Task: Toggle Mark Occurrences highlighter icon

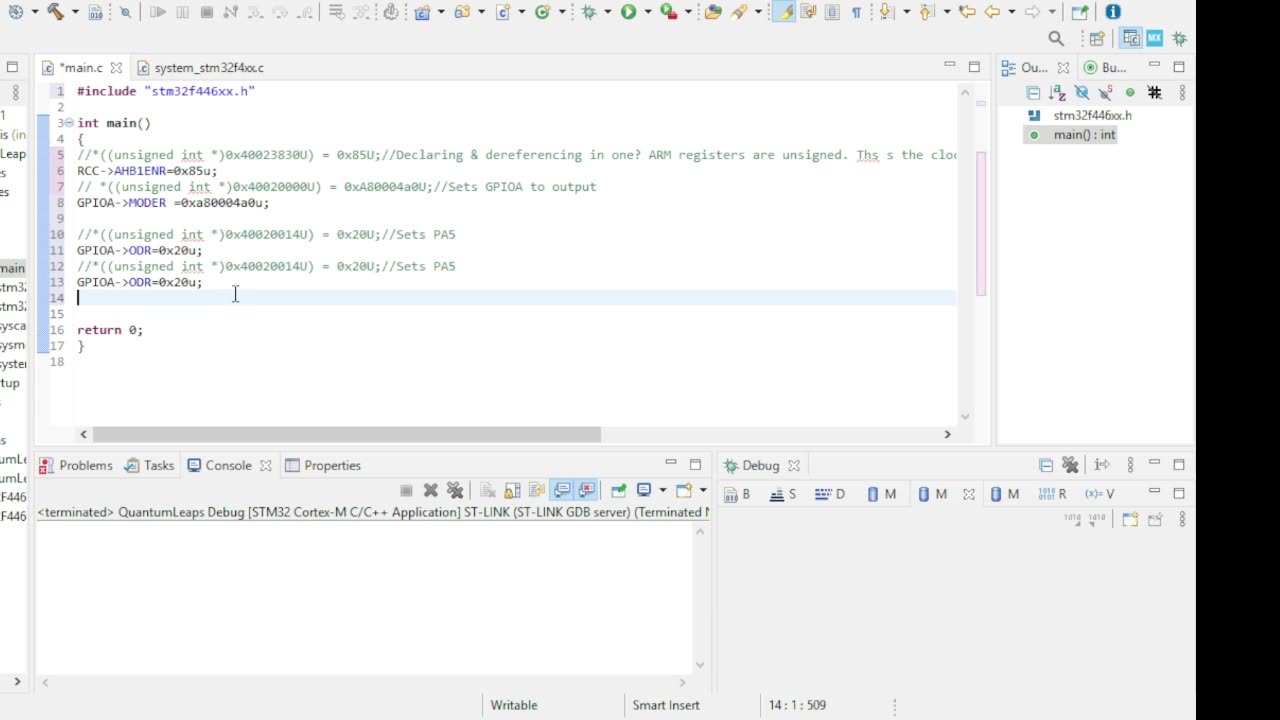Action: (784, 12)
